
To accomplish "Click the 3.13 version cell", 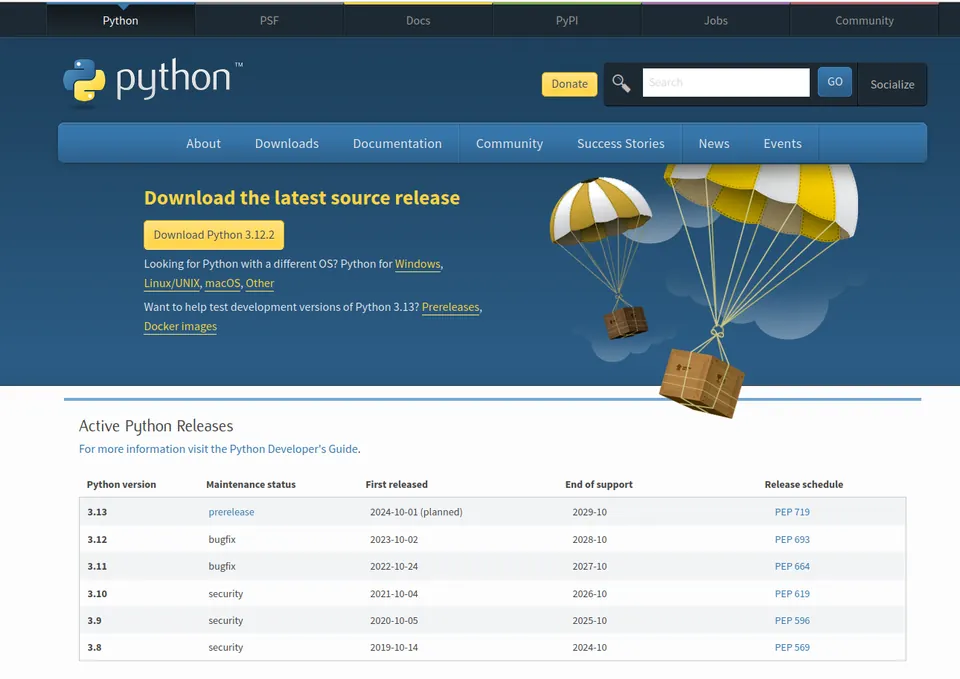I will (x=97, y=512).
